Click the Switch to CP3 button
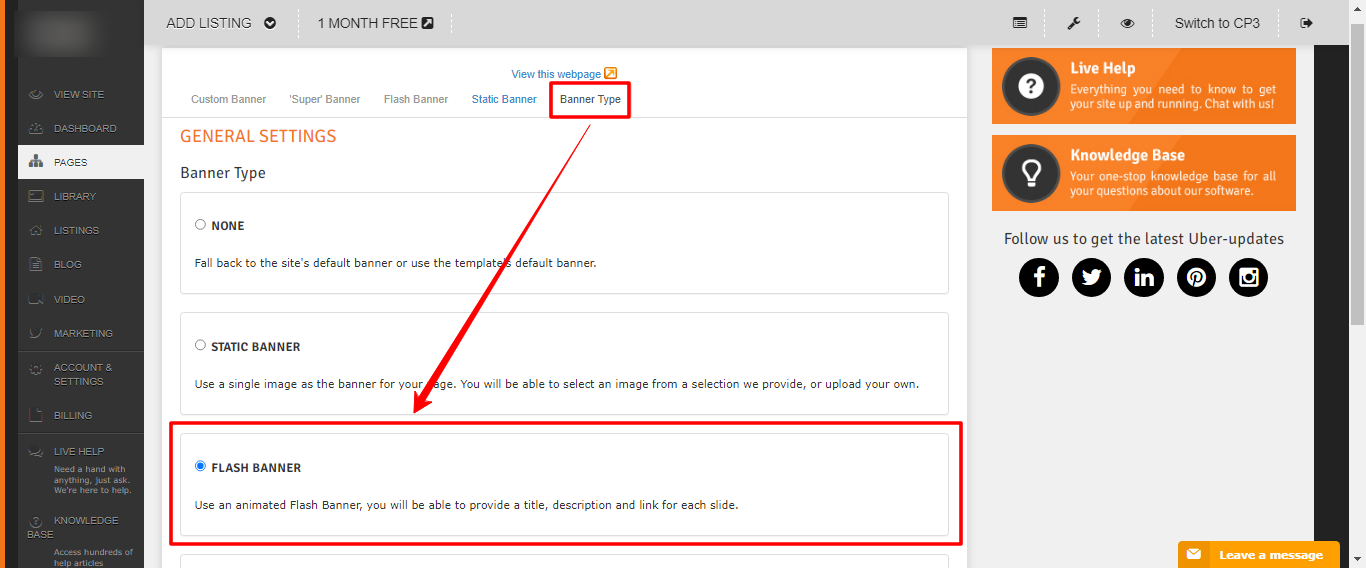The image size is (1366, 568). click(1217, 23)
